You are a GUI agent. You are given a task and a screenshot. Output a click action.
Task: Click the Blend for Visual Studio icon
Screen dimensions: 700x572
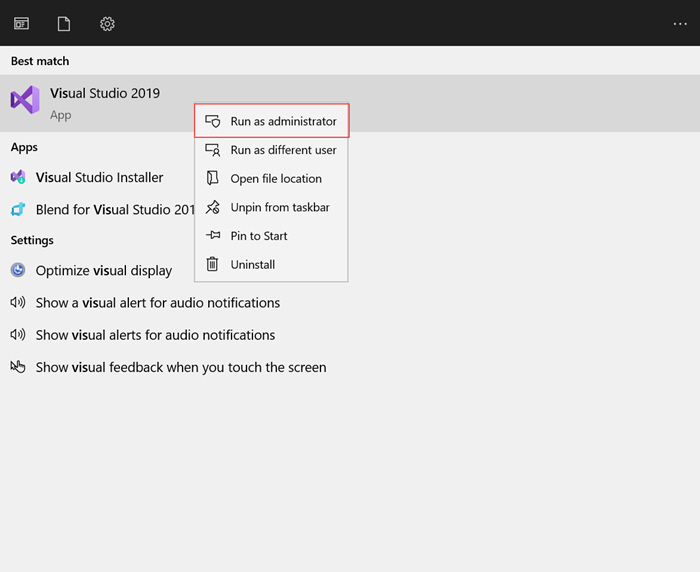[18, 209]
